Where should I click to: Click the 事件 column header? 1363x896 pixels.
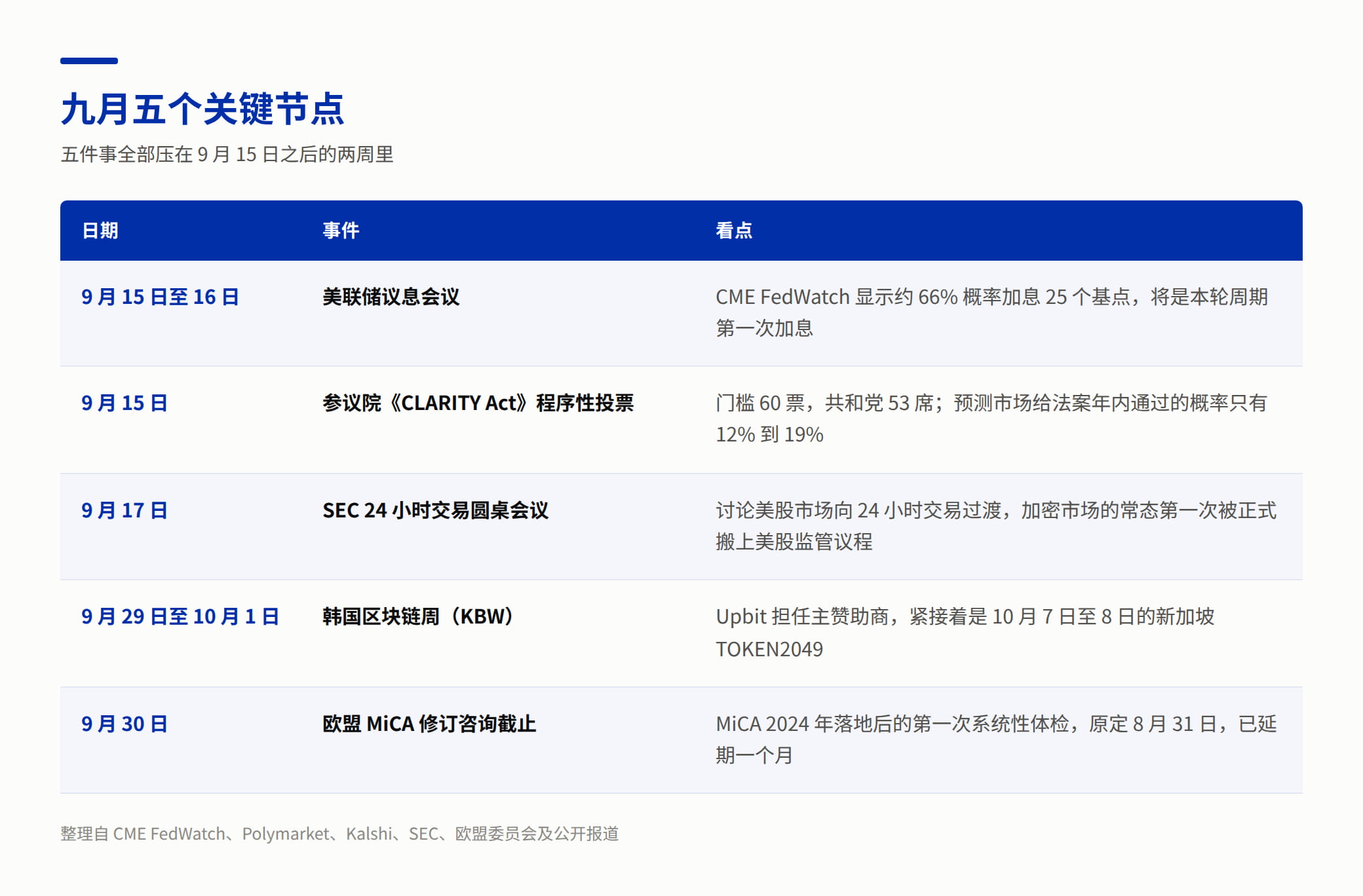tap(341, 231)
